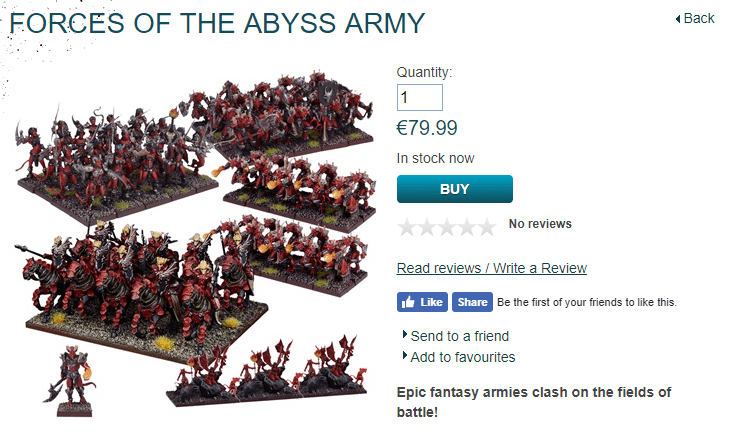Image resolution: width=729 pixels, height=432 pixels.
Task: Open Read reviews / Write a Review
Action: 492,268
